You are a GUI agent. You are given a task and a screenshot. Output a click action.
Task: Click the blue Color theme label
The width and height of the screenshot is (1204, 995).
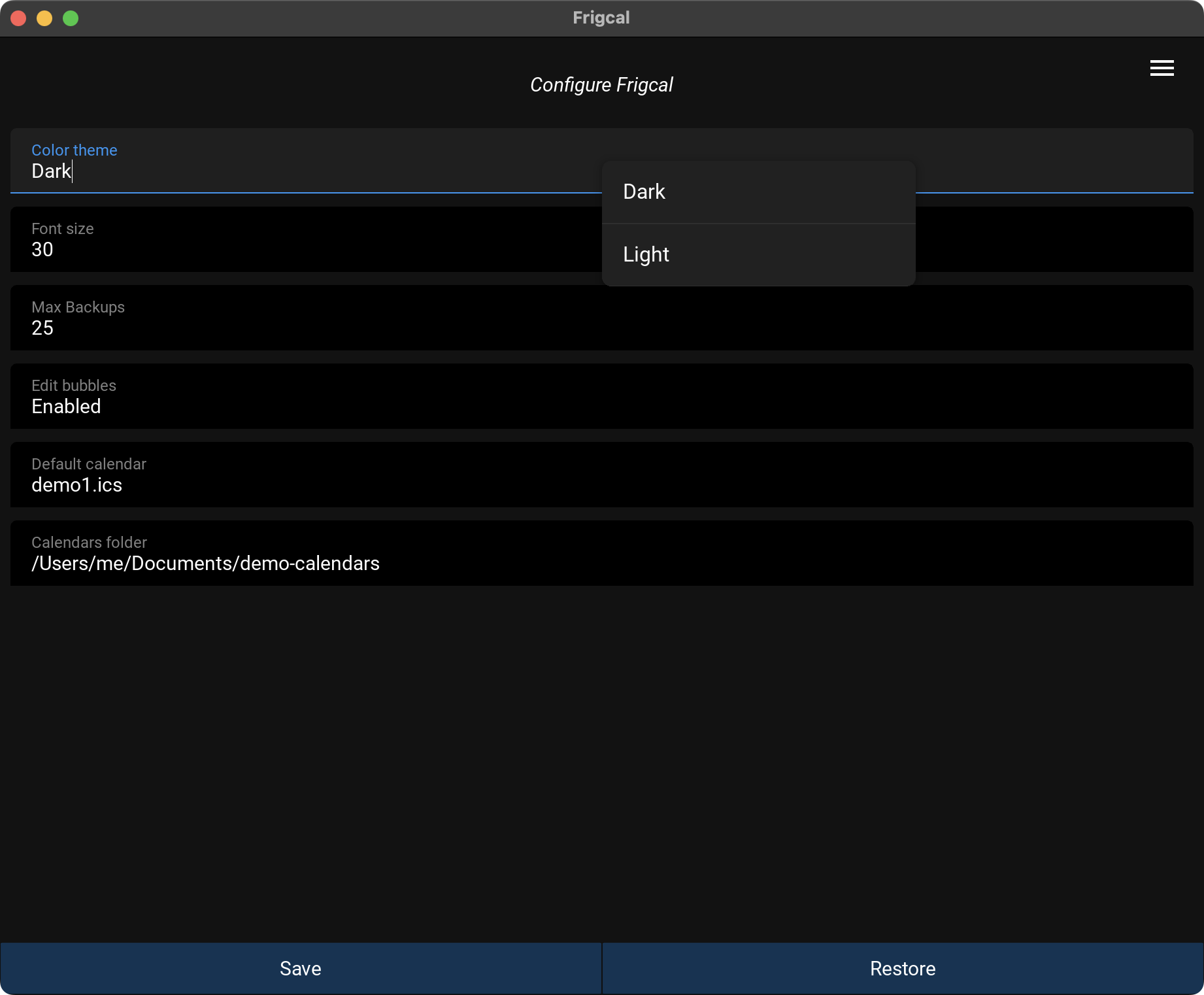(75, 150)
